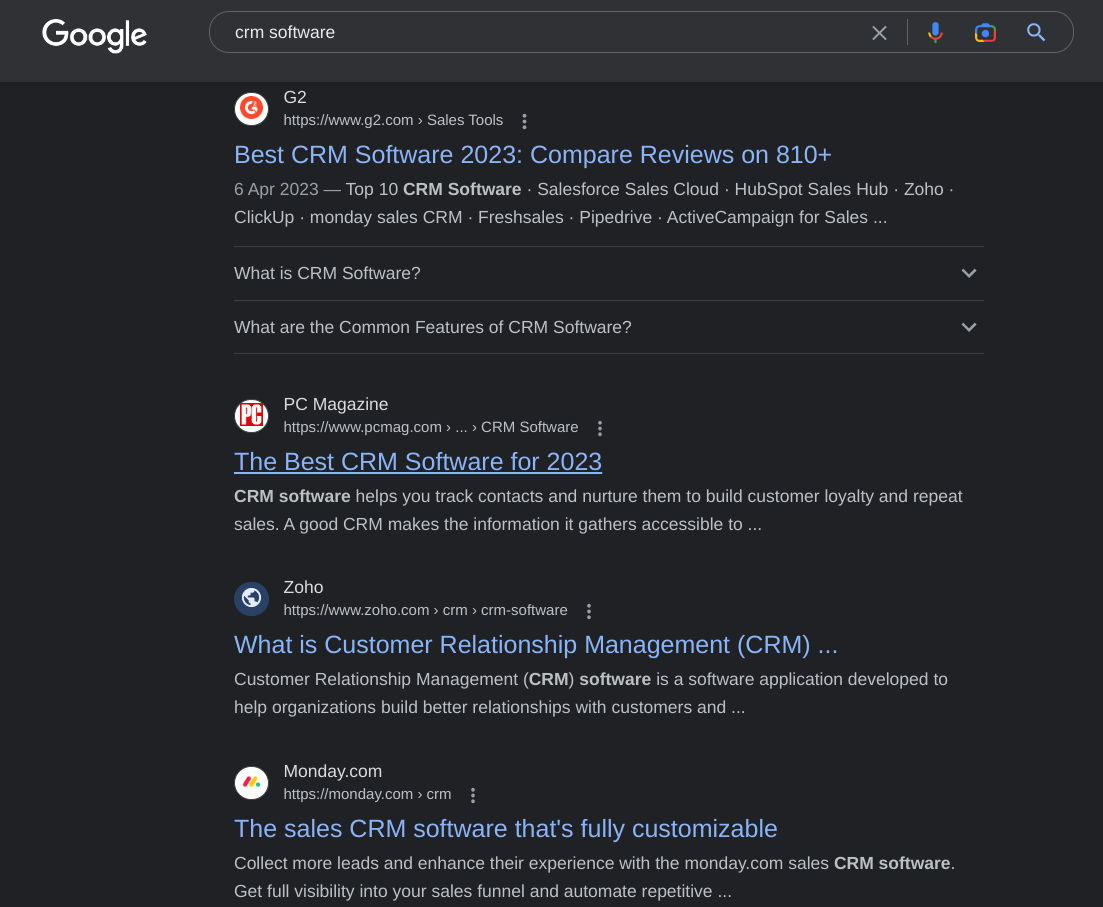Open more options for Monday.com result

473,794
